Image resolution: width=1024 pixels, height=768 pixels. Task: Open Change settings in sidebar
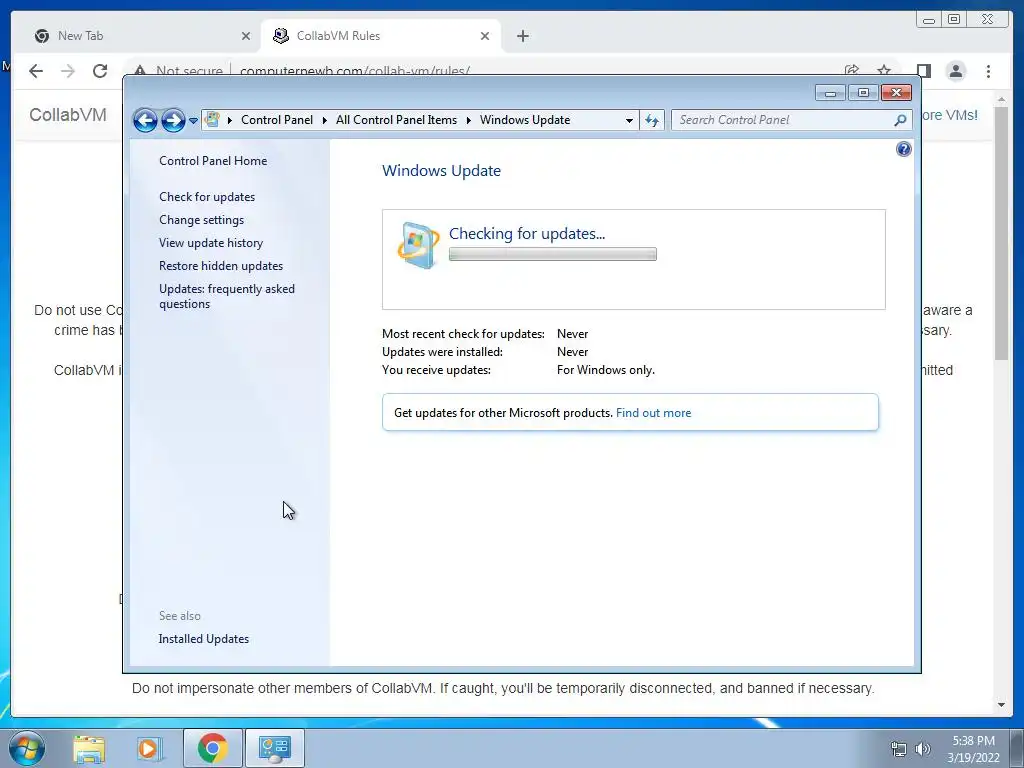(x=201, y=220)
